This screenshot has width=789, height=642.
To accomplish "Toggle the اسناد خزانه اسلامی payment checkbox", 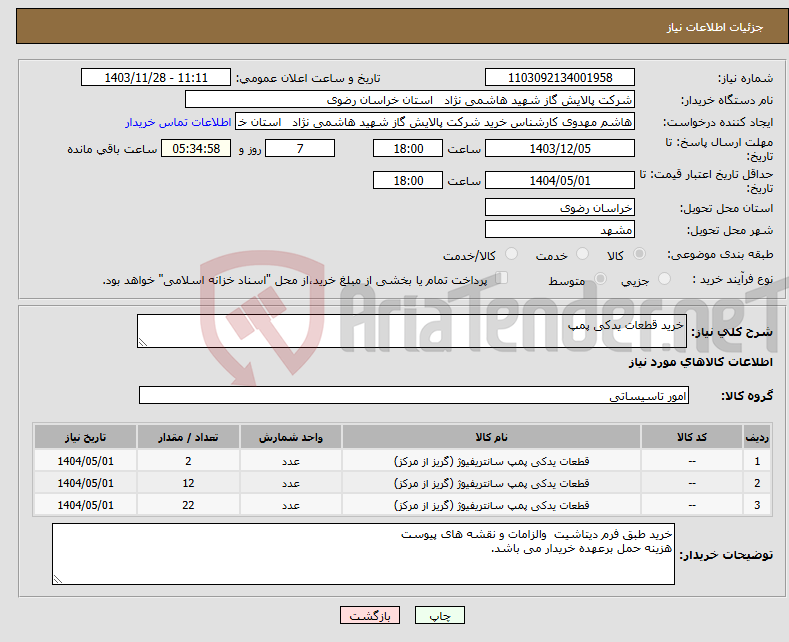I will pyautogui.click(x=501, y=278).
